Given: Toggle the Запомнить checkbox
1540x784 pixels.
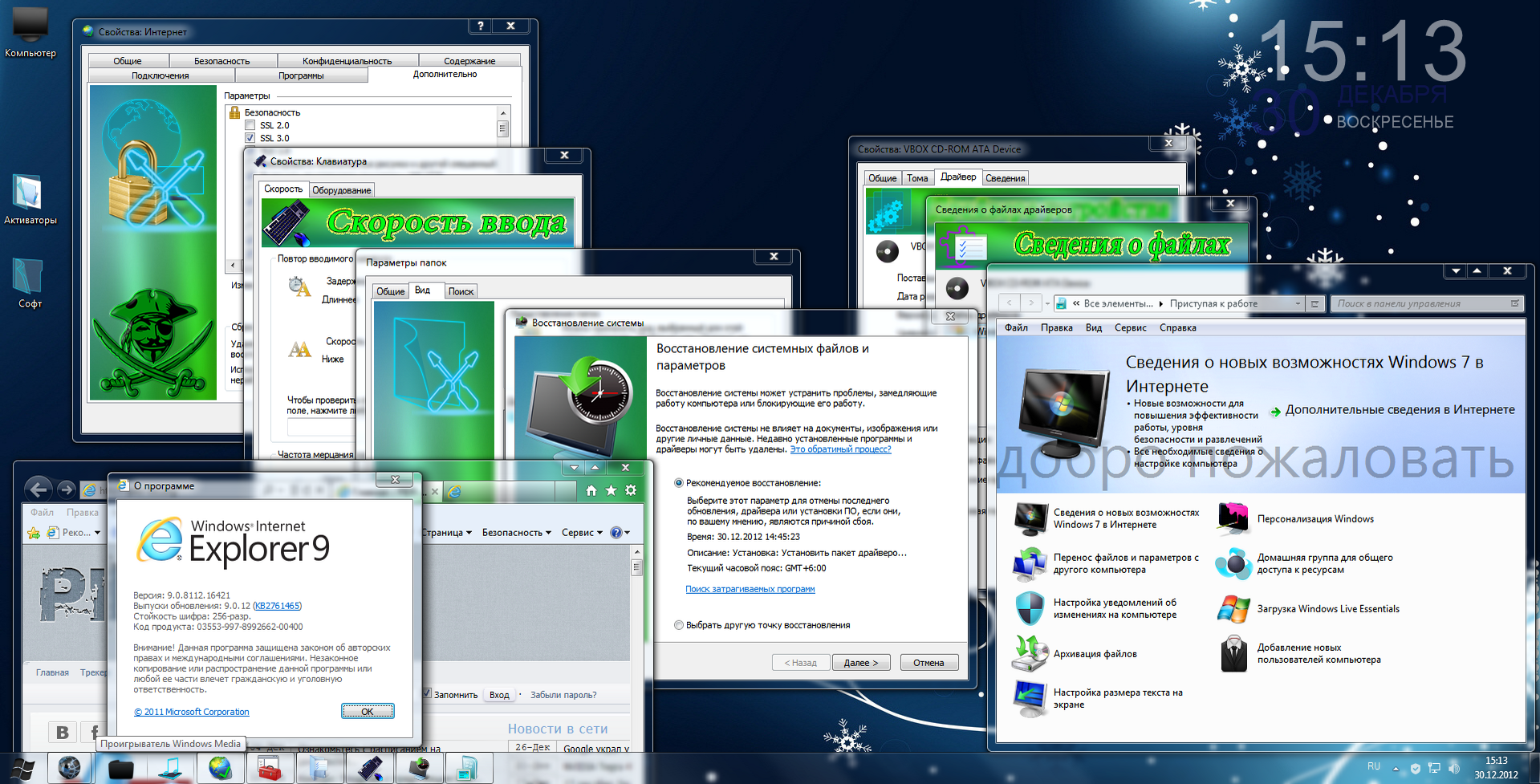Looking at the screenshot, I should [427, 693].
